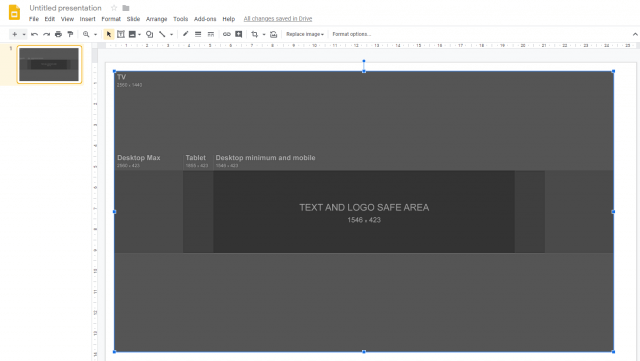Image resolution: width=640 pixels, height=361 pixels.
Task: Select slide 1 thumbnail in filmstrip
Action: pyautogui.click(x=49, y=65)
